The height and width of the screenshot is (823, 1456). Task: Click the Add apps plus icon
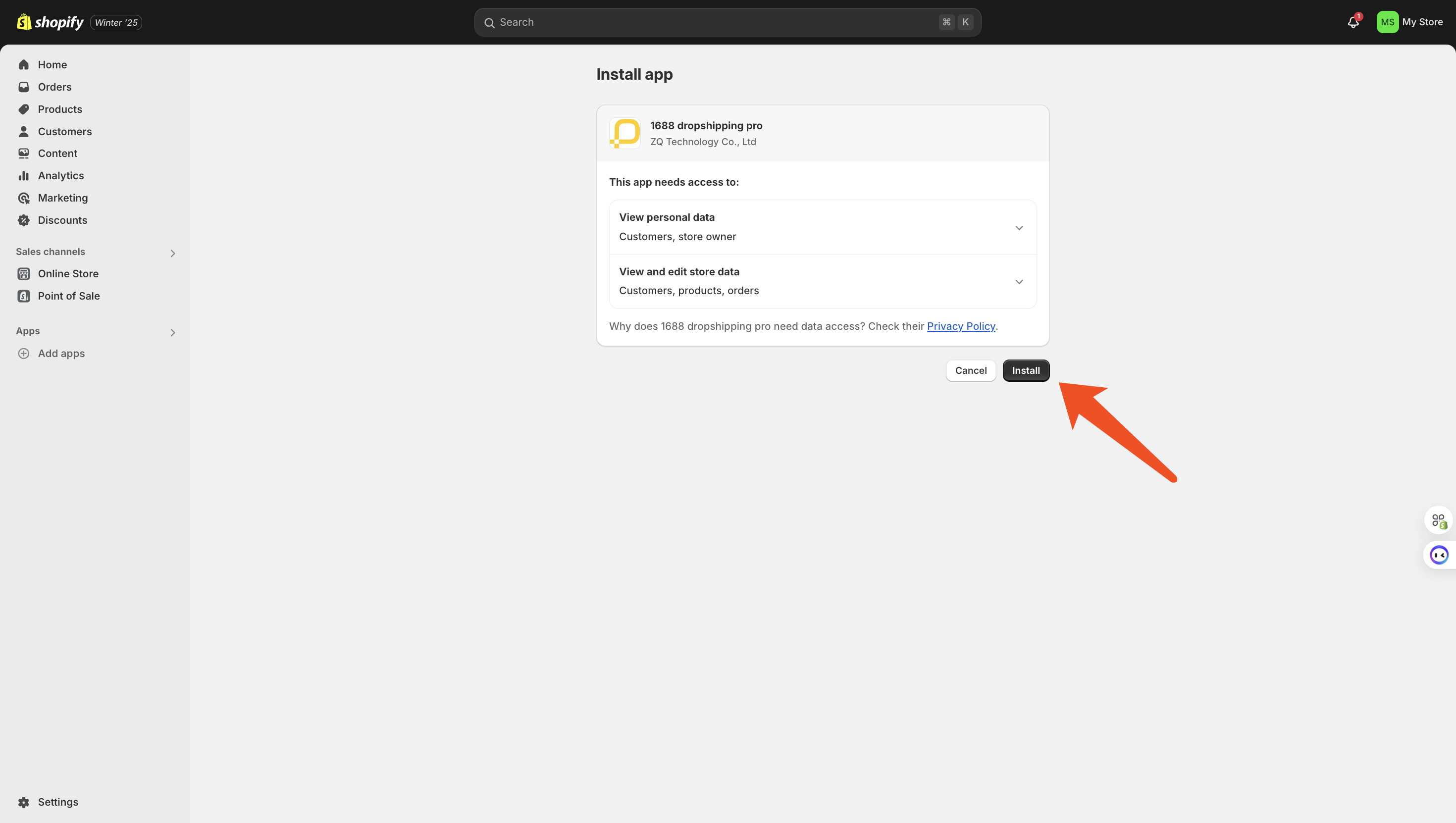click(x=24, y=353)
